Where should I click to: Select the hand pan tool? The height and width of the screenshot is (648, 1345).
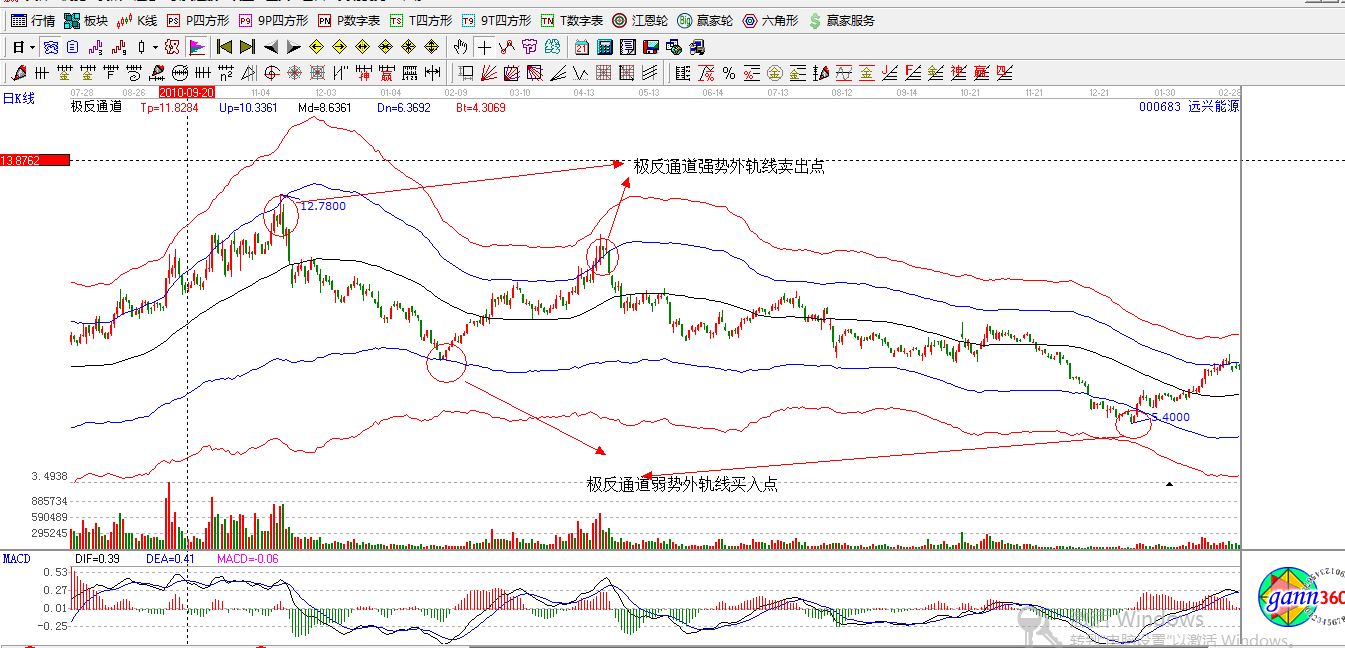[460, 47]
